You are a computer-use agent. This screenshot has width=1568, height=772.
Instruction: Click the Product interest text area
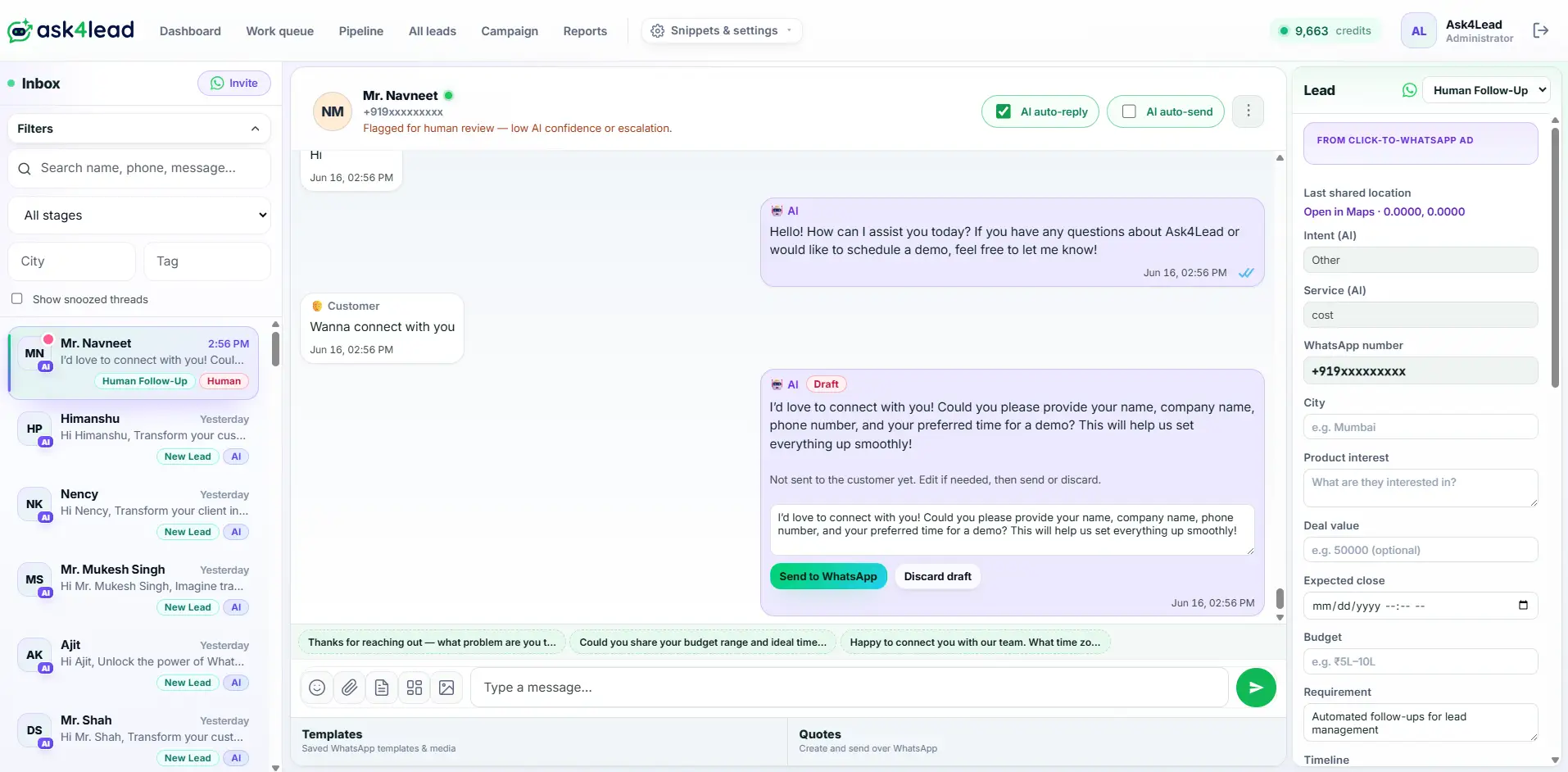[1421, 488]
